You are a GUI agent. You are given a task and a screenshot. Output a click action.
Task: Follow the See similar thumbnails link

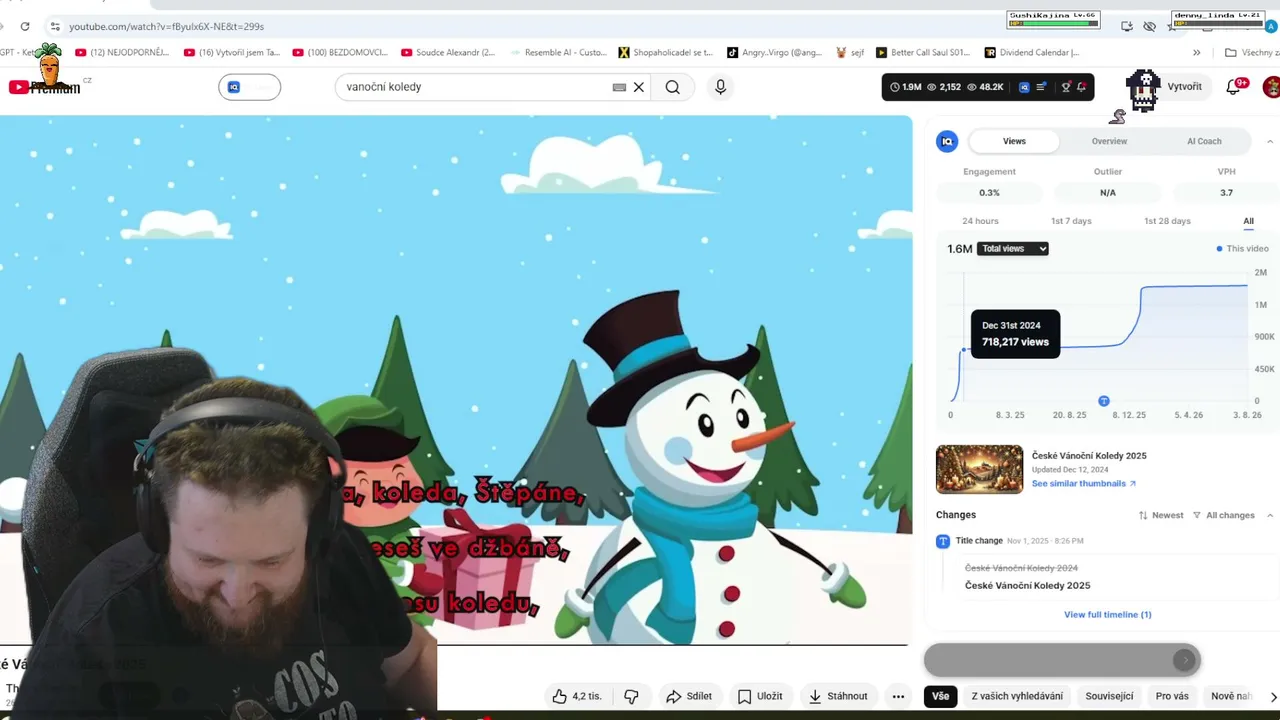click(1084, 484)
